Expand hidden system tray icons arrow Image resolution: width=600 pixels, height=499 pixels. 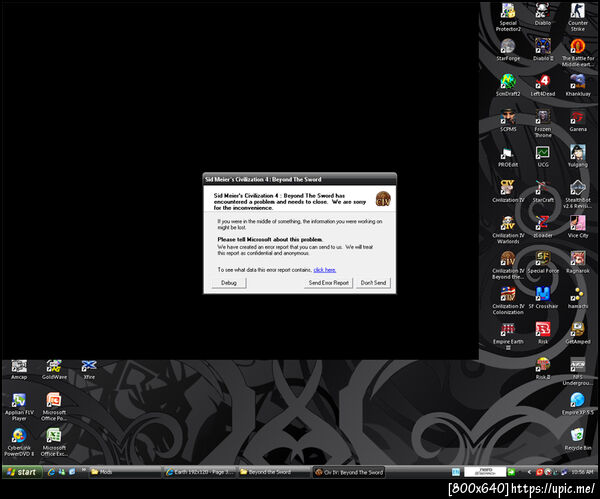coord(529,472)
